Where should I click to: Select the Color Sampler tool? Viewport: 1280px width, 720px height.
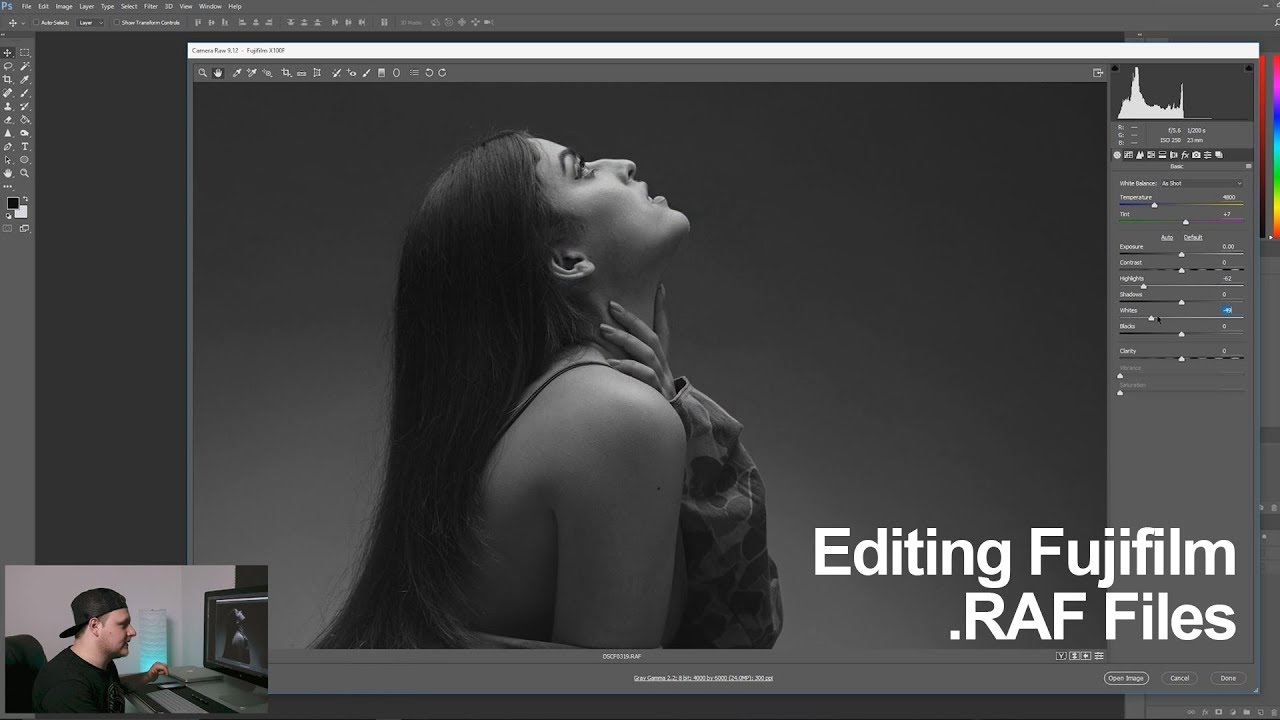click(252, 73)
